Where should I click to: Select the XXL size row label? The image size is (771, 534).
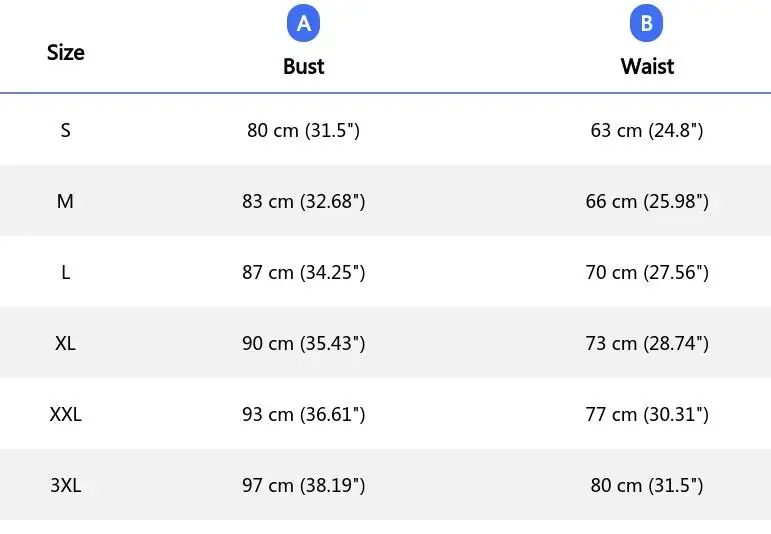[65, 414]
